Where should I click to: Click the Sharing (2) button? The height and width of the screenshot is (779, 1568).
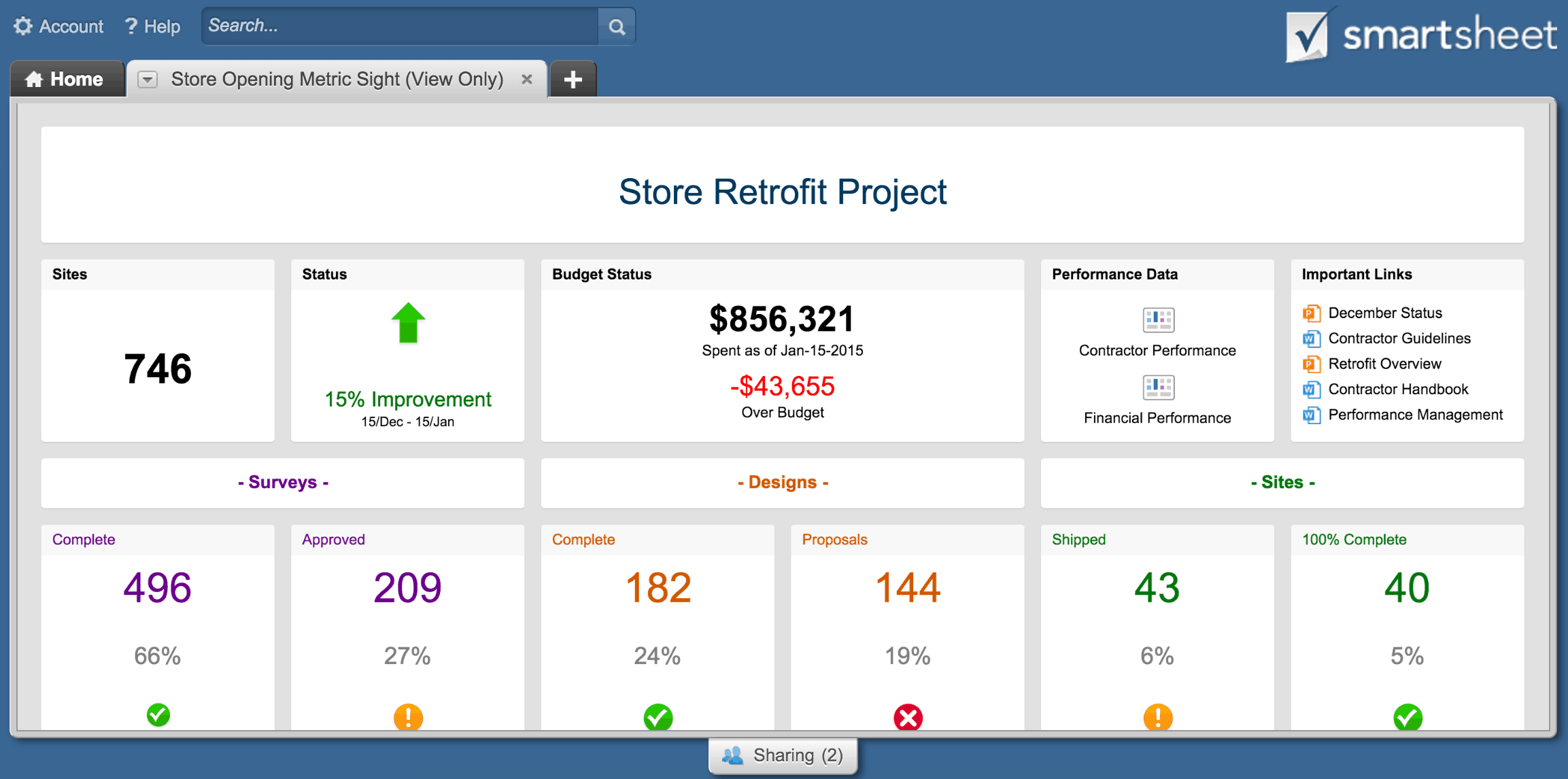click(x=783, y=755)
